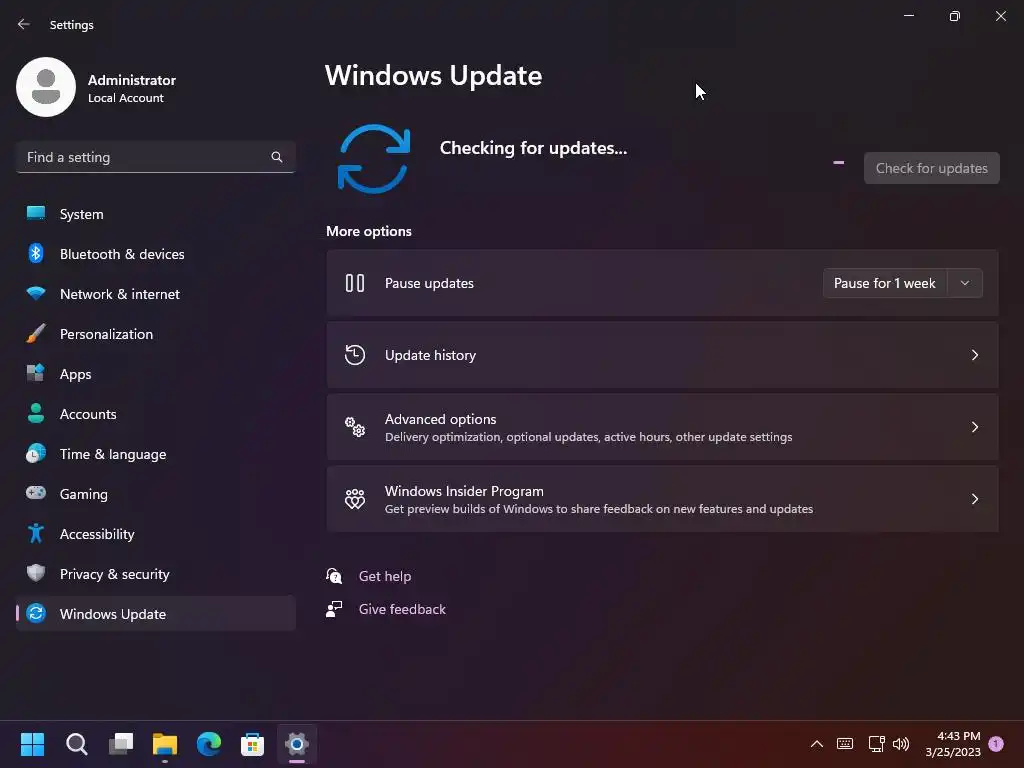Open the clock showing 4:43 PM
Viewport: 1024px width, 768px height.
click(x=953, y=744)
